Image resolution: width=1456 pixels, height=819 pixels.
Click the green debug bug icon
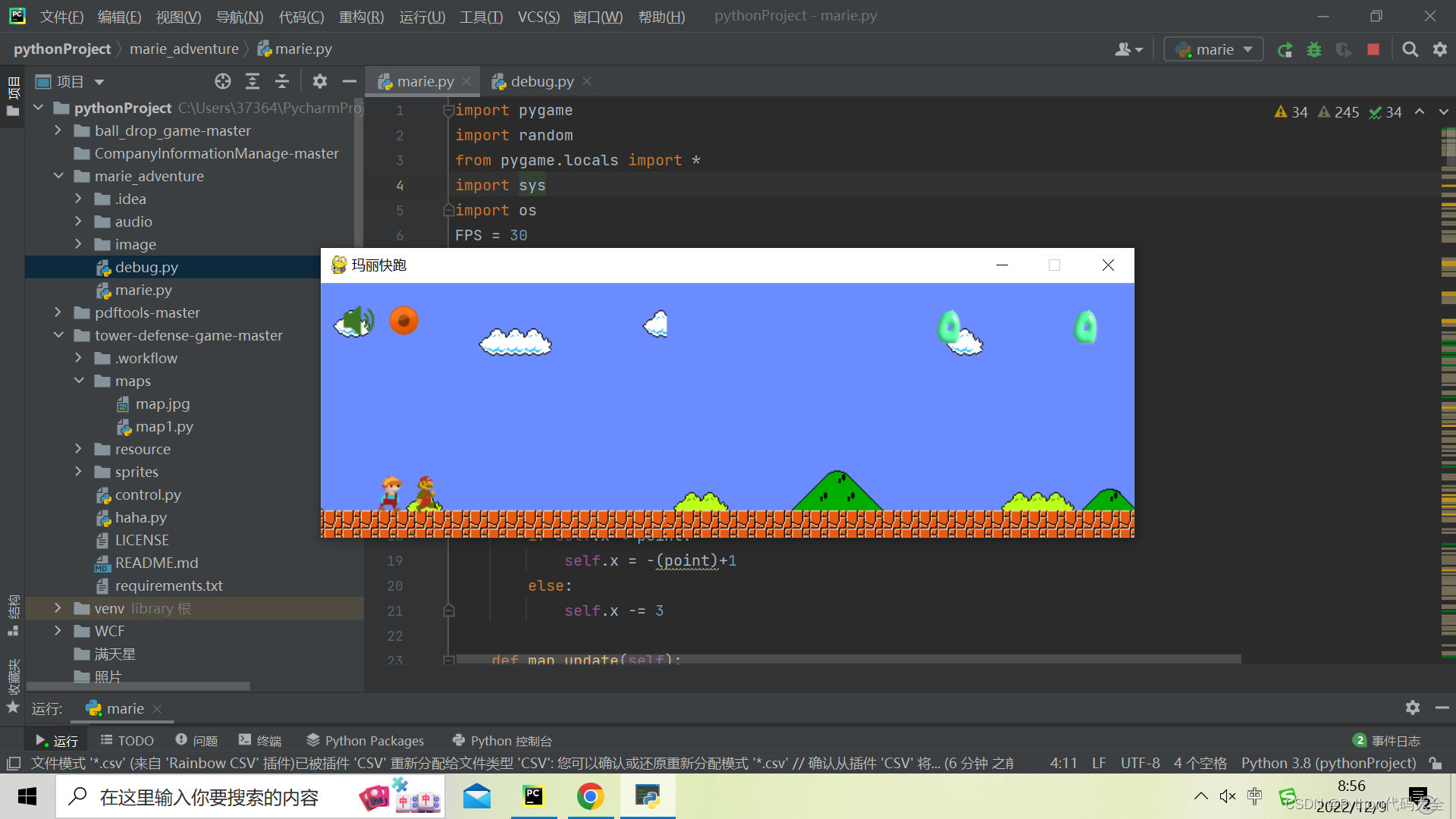pos(1314,50)
